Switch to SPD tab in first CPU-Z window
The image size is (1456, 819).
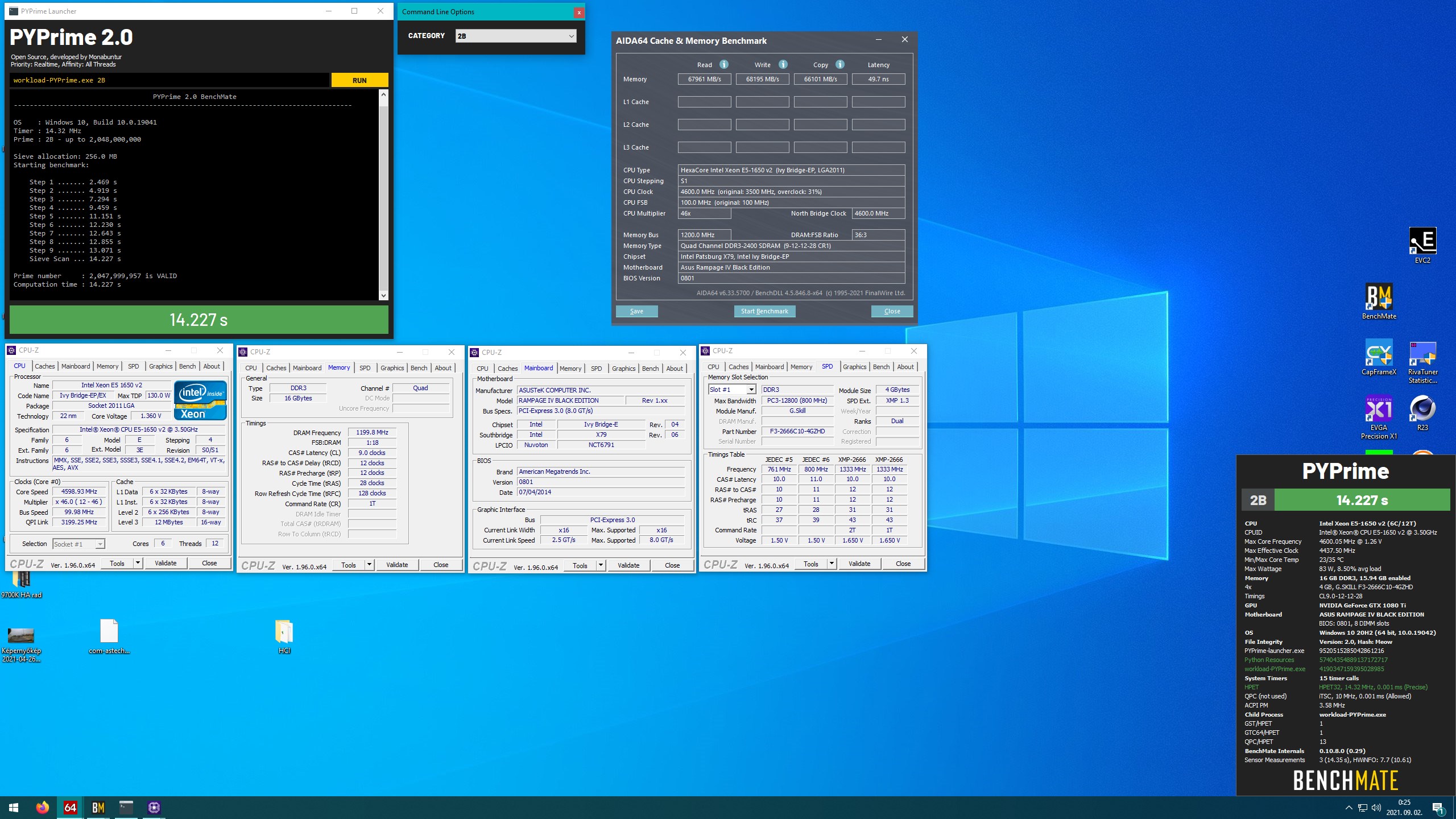click(x=133, y=366)
